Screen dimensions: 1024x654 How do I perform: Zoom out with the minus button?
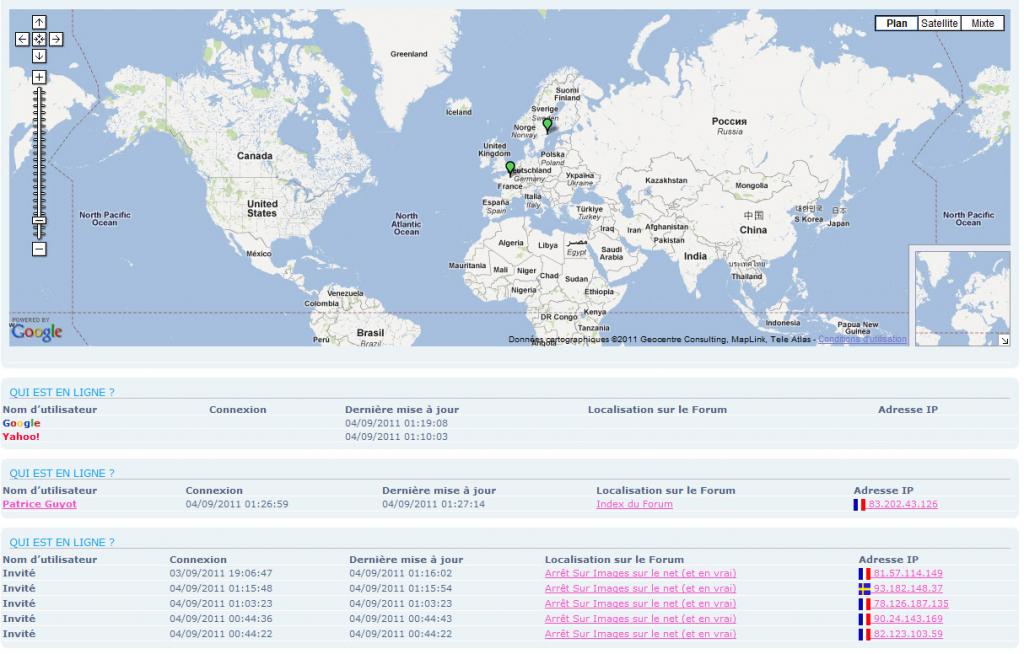[x=39, y=249]
